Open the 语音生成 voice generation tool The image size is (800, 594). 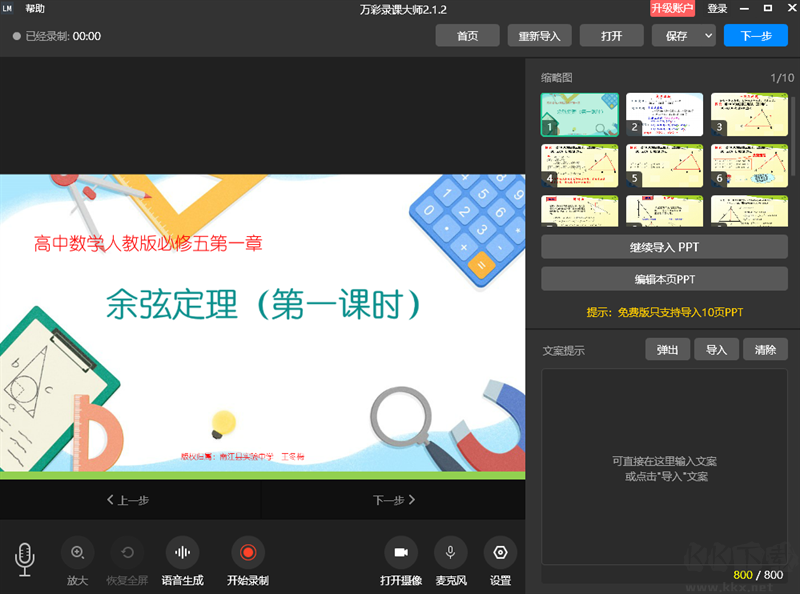(x=183, y=551)
